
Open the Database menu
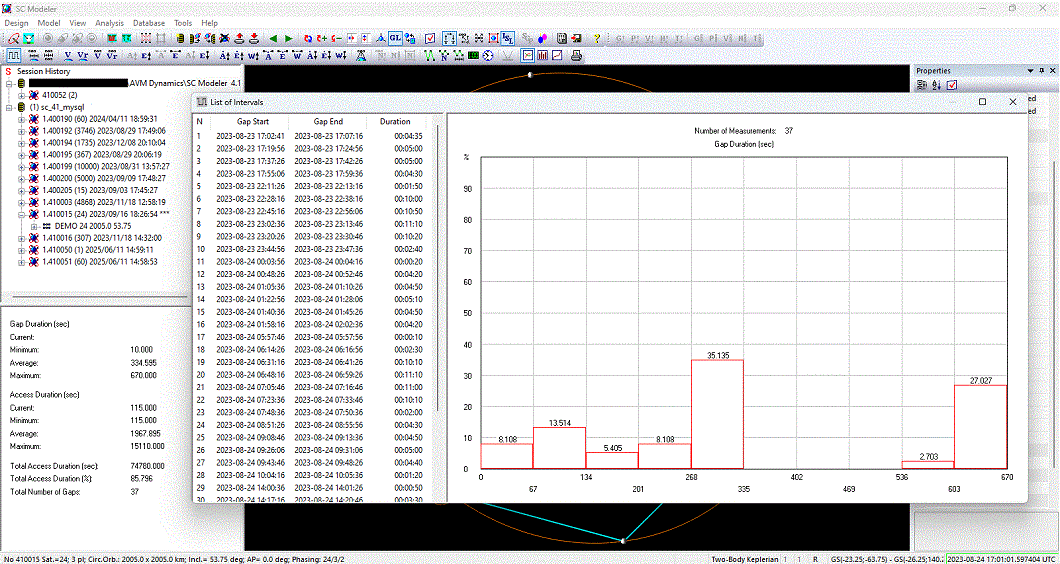click(149, 22)
